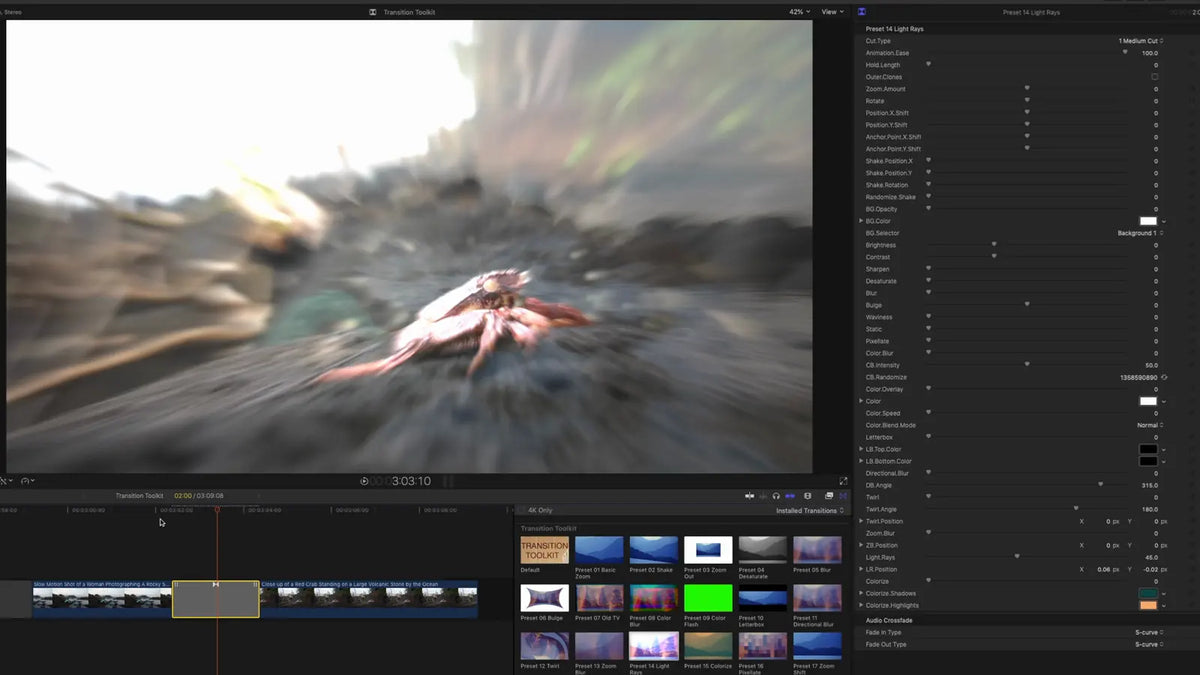Open the 42% zoom dropdown
This screenshot has width=1200, height=675.
799,12
